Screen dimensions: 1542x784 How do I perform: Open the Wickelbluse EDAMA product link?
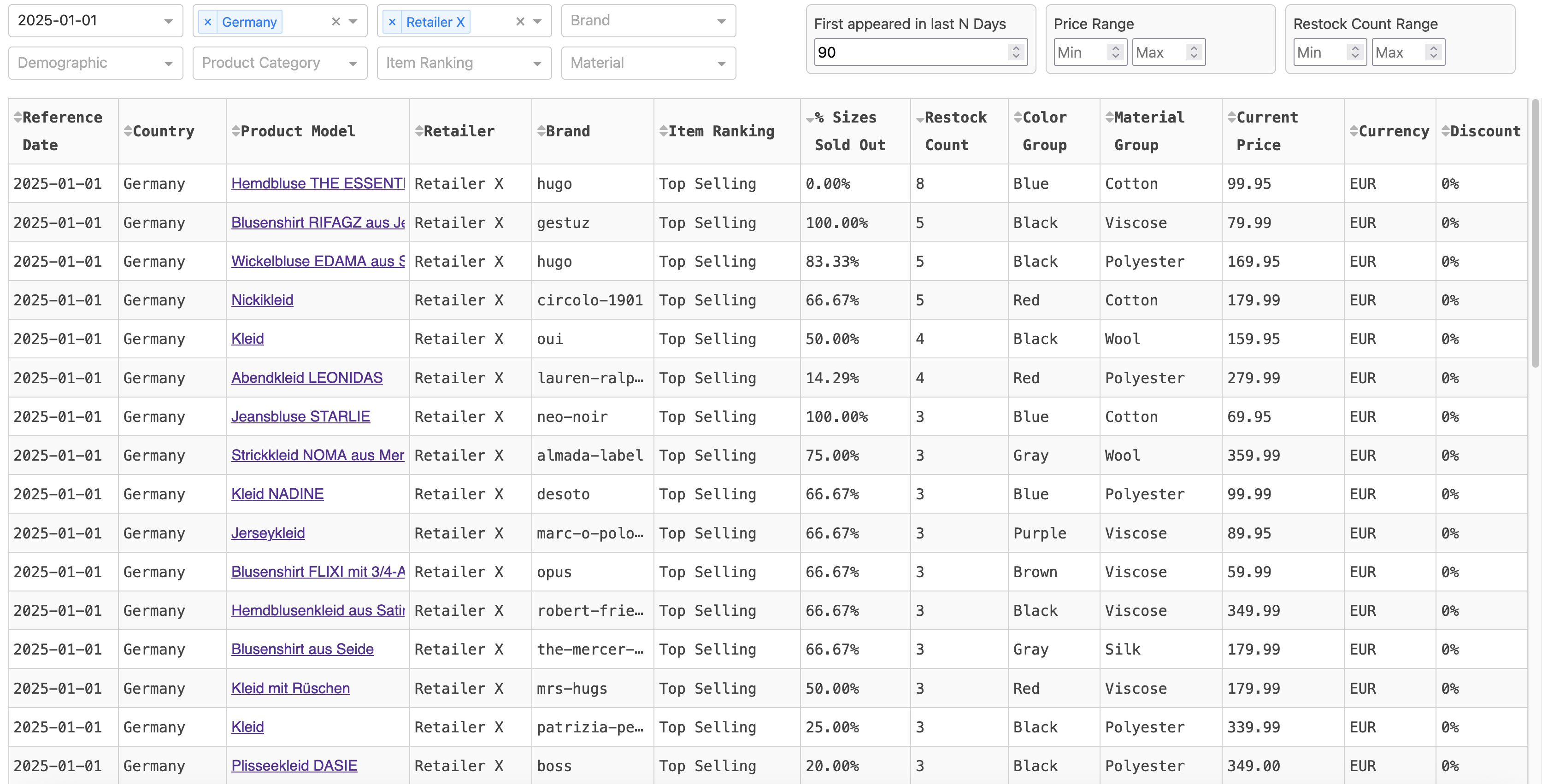[x=318, y=261]
